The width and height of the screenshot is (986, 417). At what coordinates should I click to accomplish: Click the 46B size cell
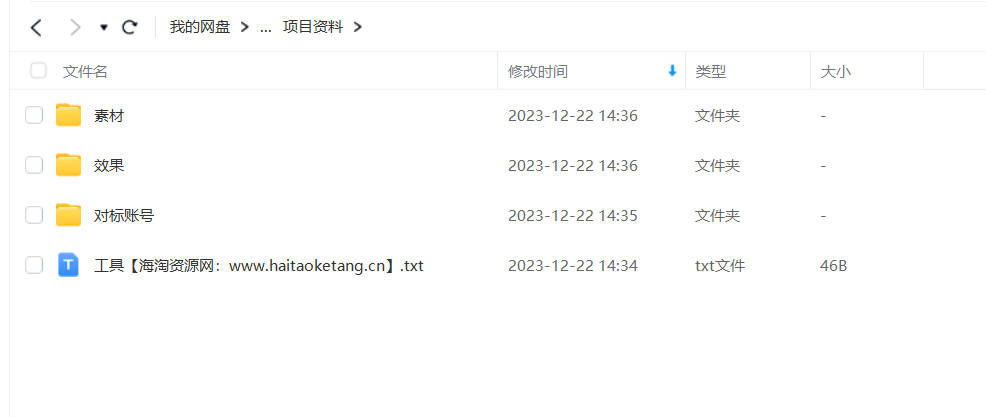pyautogui.click(x=833, y=266)
